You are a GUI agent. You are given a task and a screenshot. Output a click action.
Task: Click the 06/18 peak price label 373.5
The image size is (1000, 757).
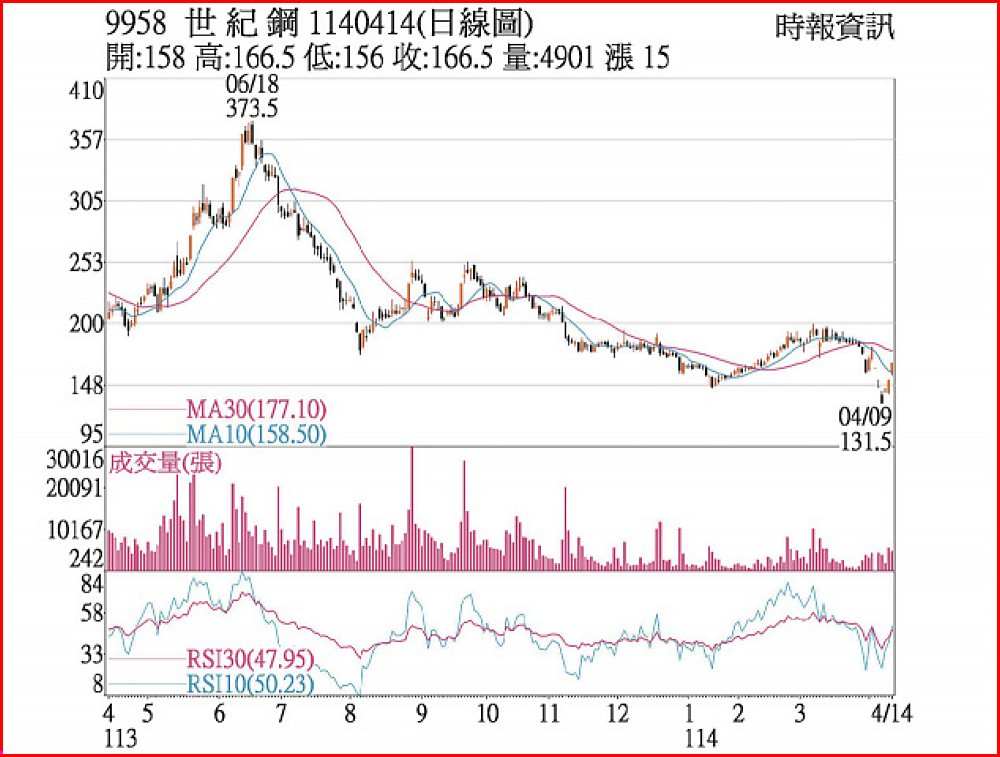[252, 111]
